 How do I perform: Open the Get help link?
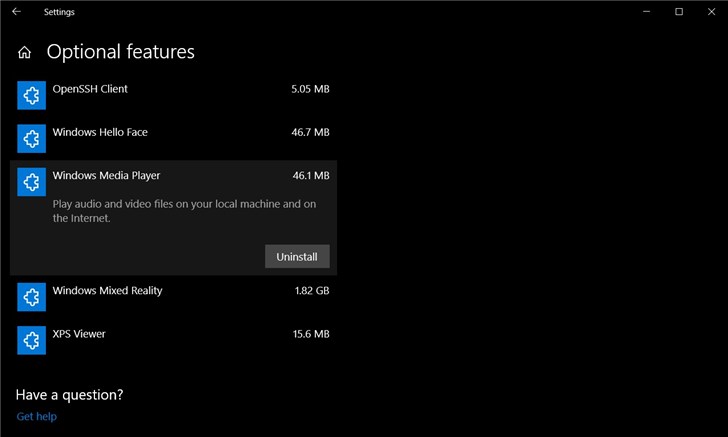pyautogui.click(x=37, y=417)
